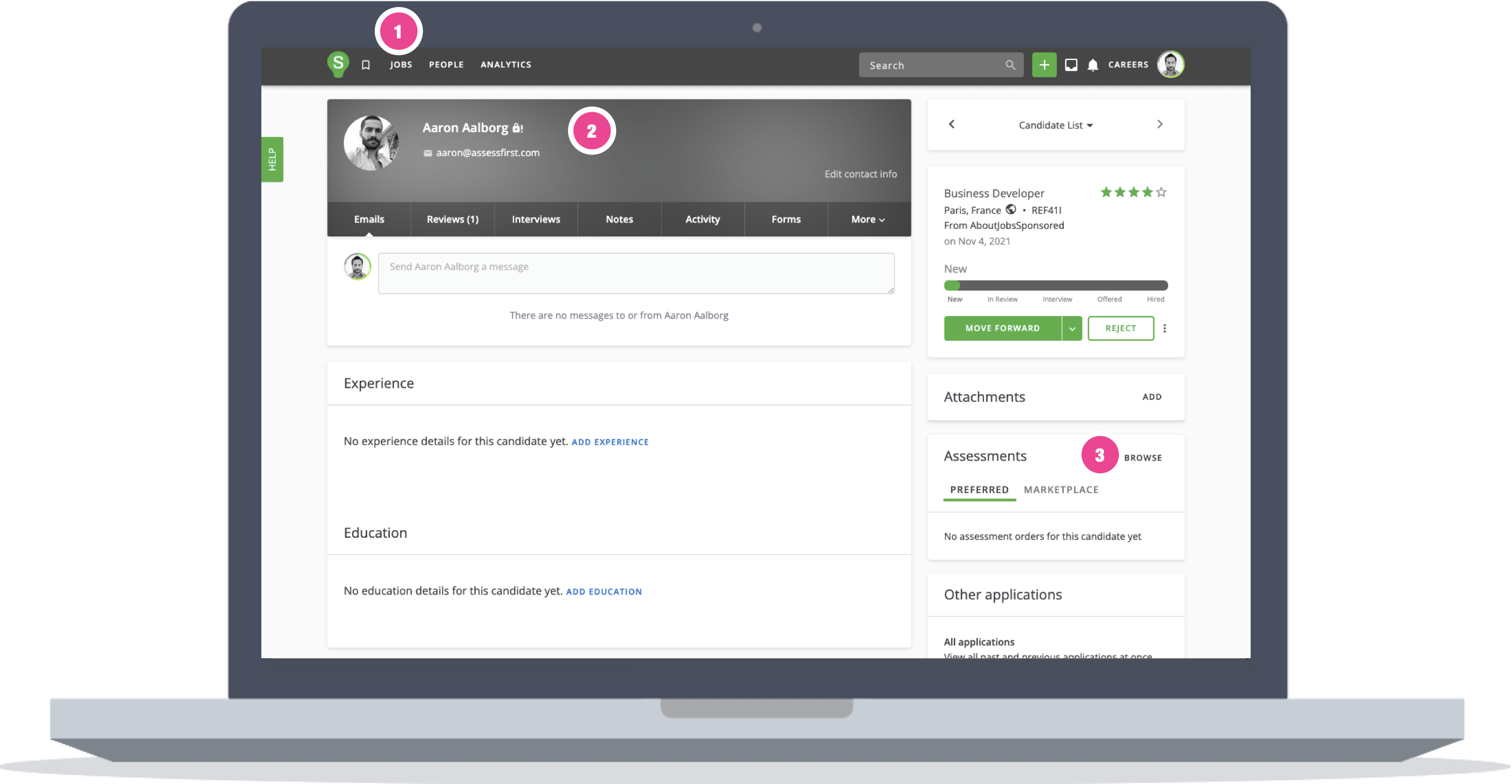Screen dimensions: 1512x784
Task: Click the send message text field
Action: (x=636, y=273)
